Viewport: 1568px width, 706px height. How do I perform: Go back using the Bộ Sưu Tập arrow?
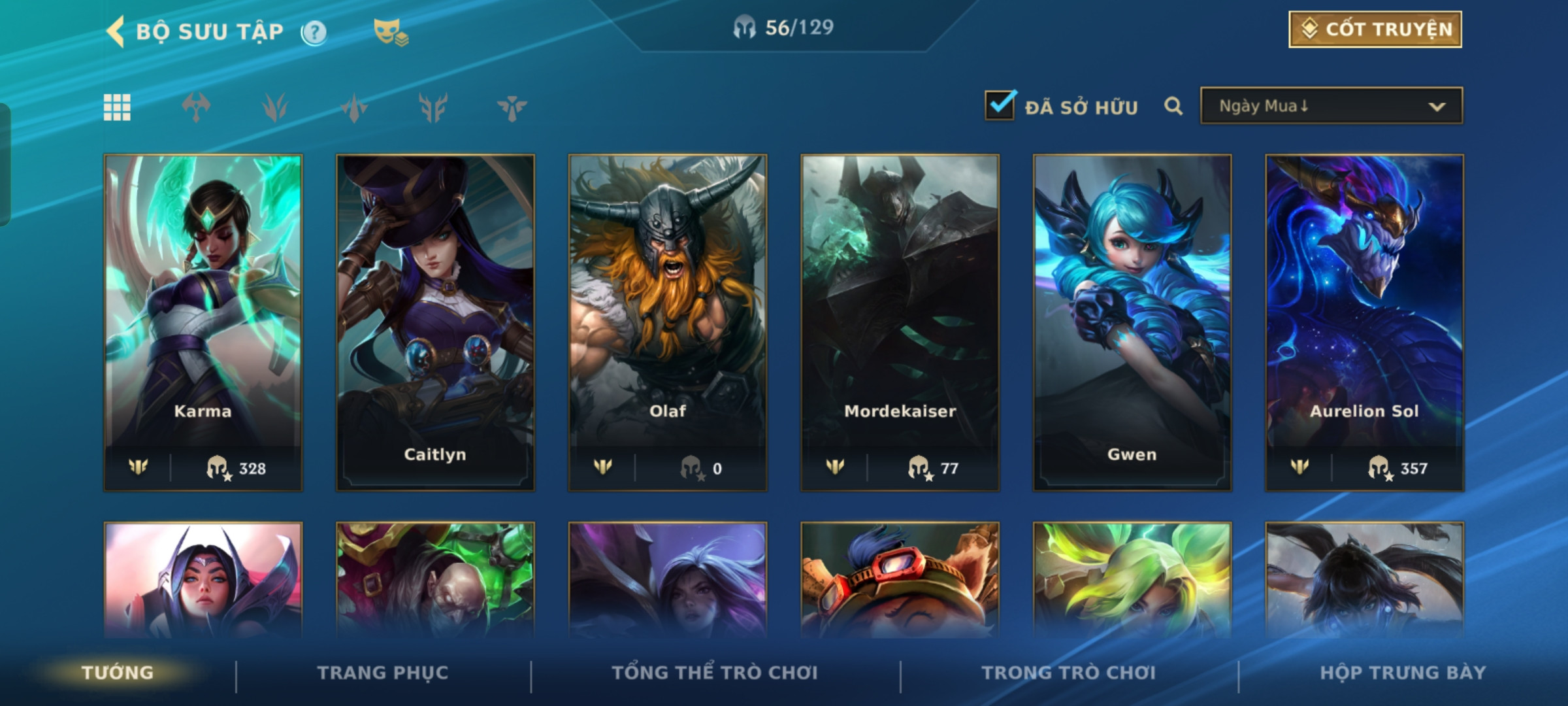point(116,31)
